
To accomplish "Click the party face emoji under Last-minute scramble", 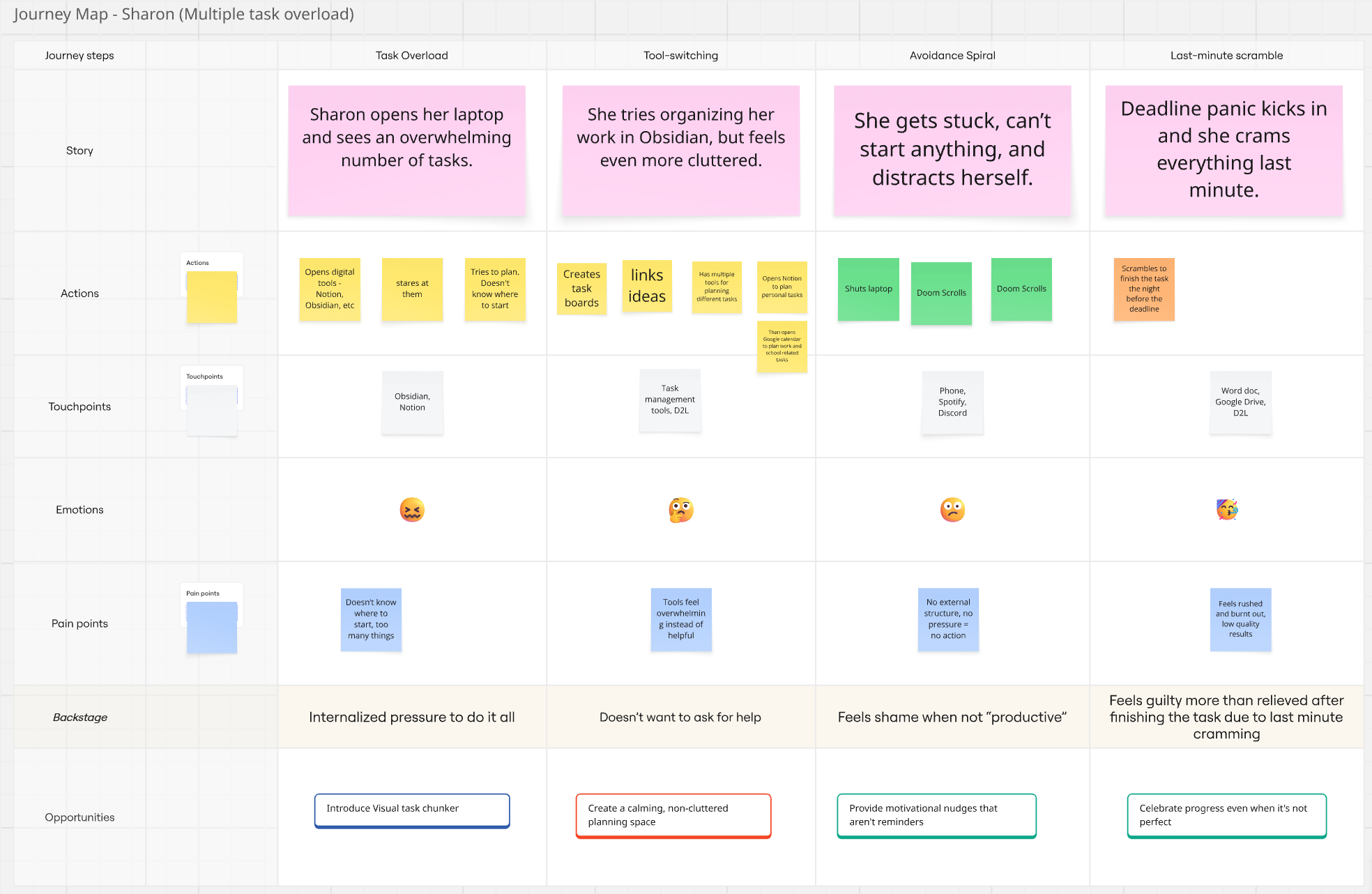I will pos(1227,510).
